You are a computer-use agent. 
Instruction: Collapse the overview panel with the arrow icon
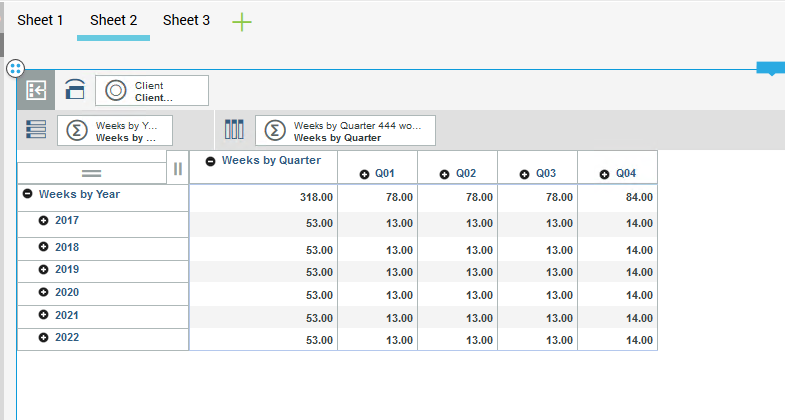36,90
